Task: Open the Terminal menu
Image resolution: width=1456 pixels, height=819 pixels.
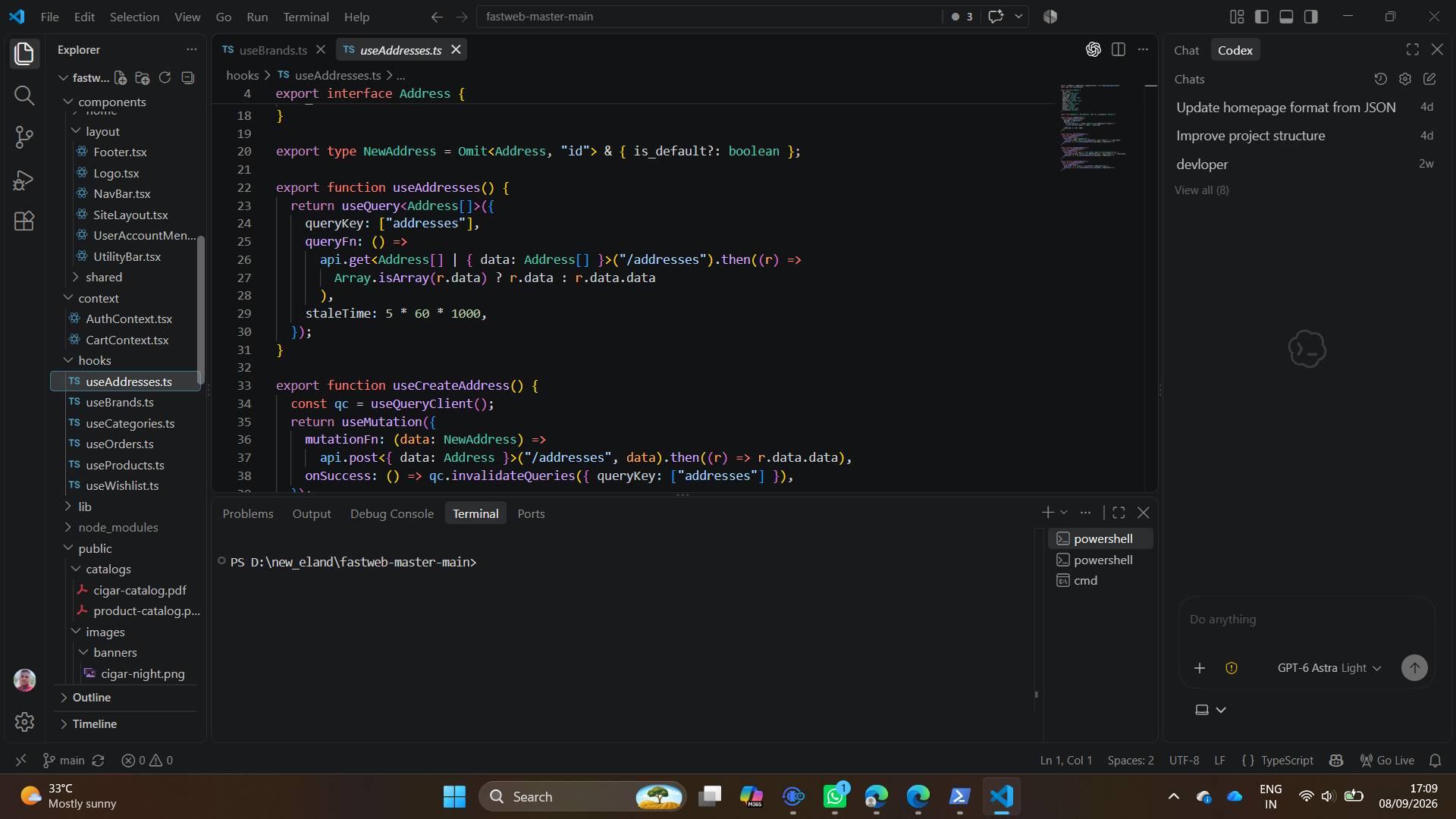Action: [306, 17]
